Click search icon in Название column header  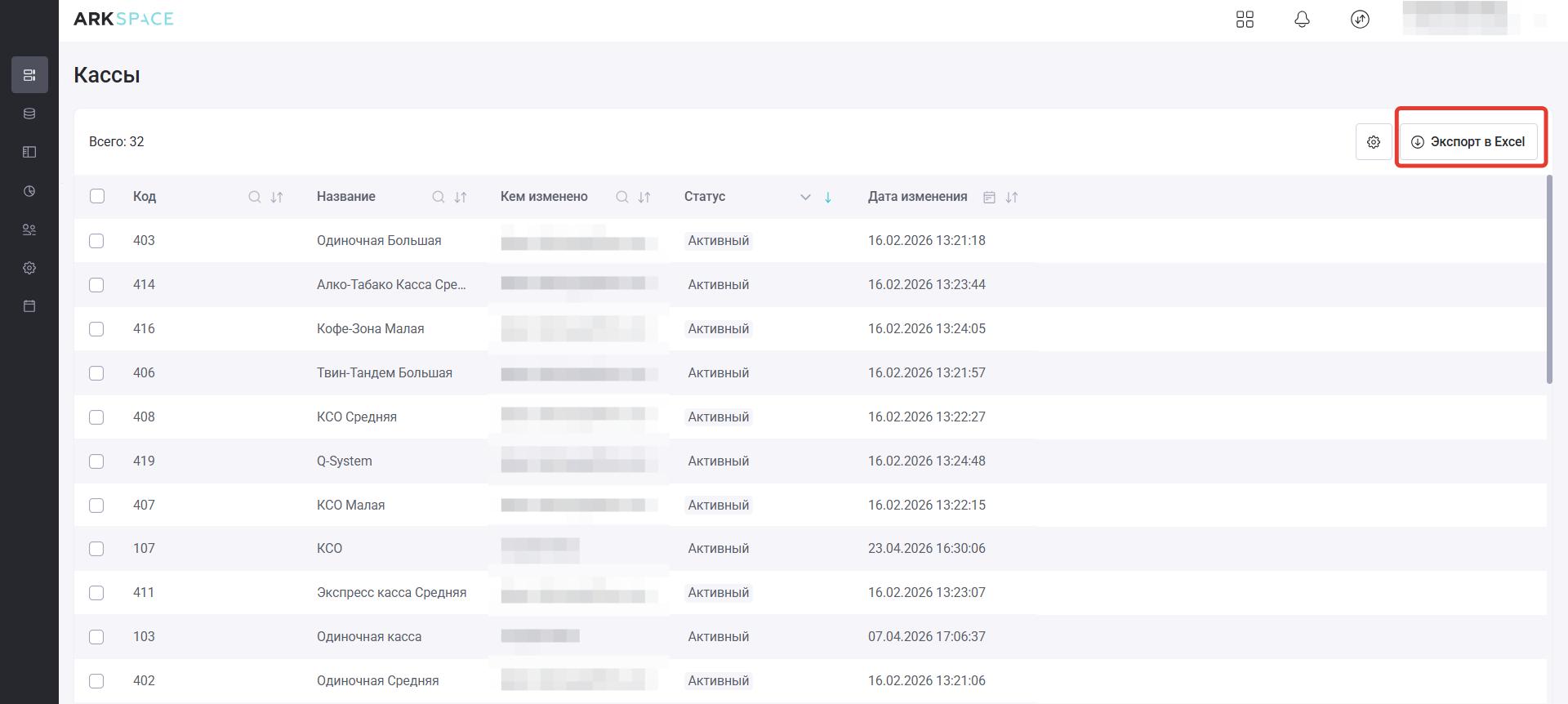click(439, 197)
